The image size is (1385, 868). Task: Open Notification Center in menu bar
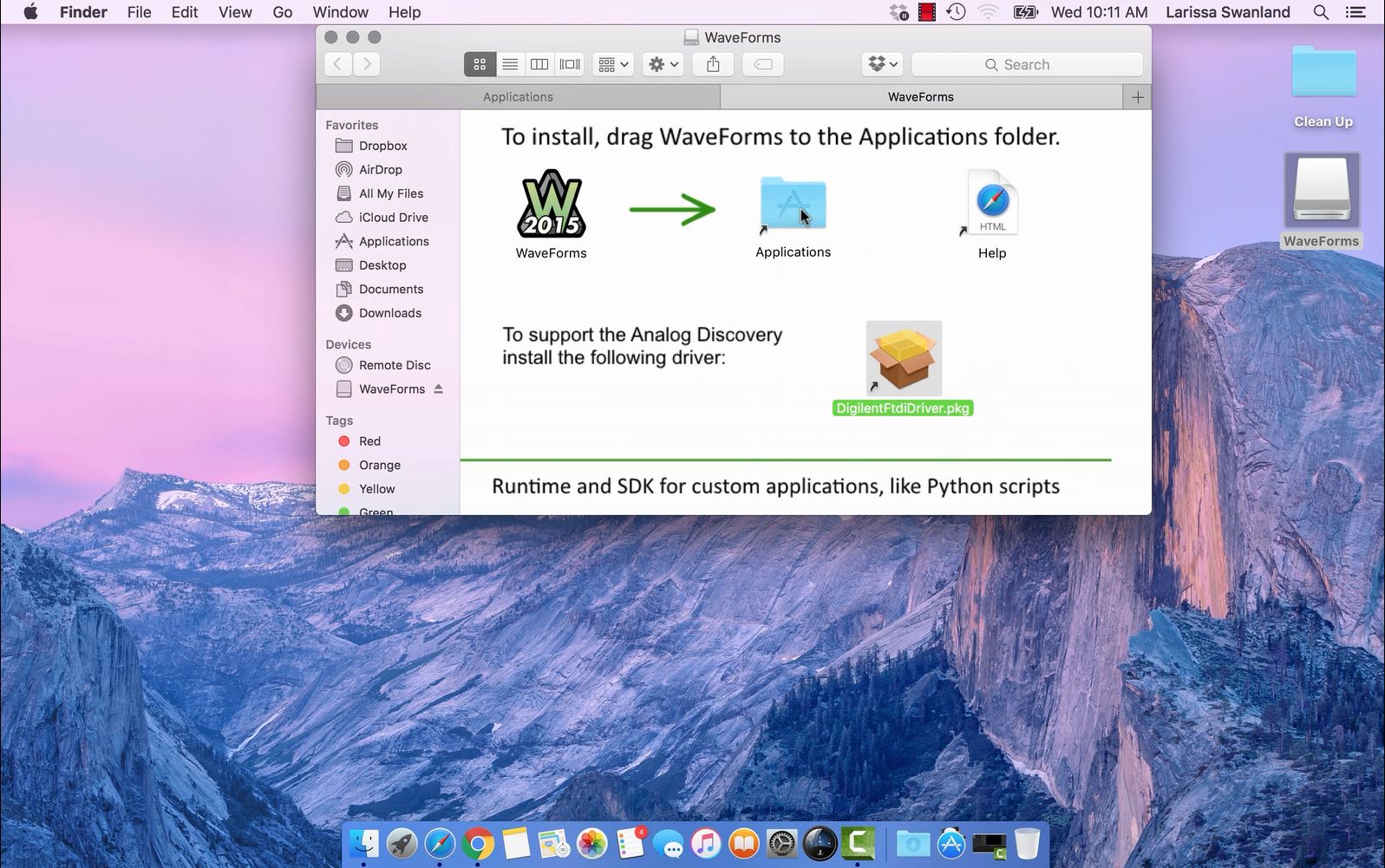[1356, 12]
